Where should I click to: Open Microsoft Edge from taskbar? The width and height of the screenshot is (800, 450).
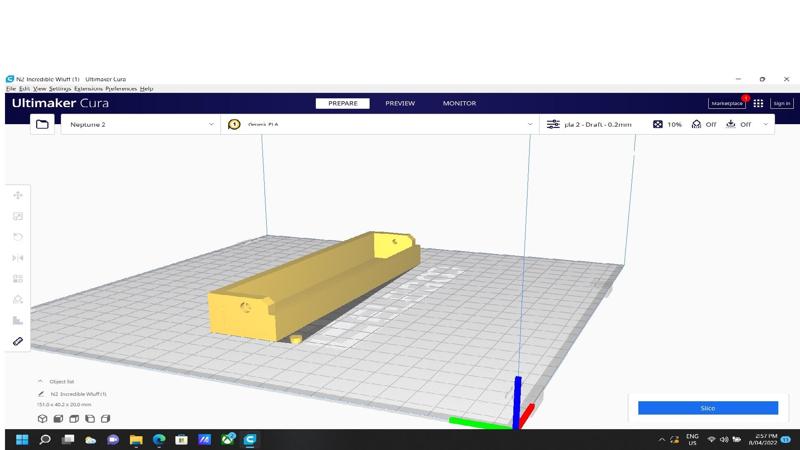point(159,439)
